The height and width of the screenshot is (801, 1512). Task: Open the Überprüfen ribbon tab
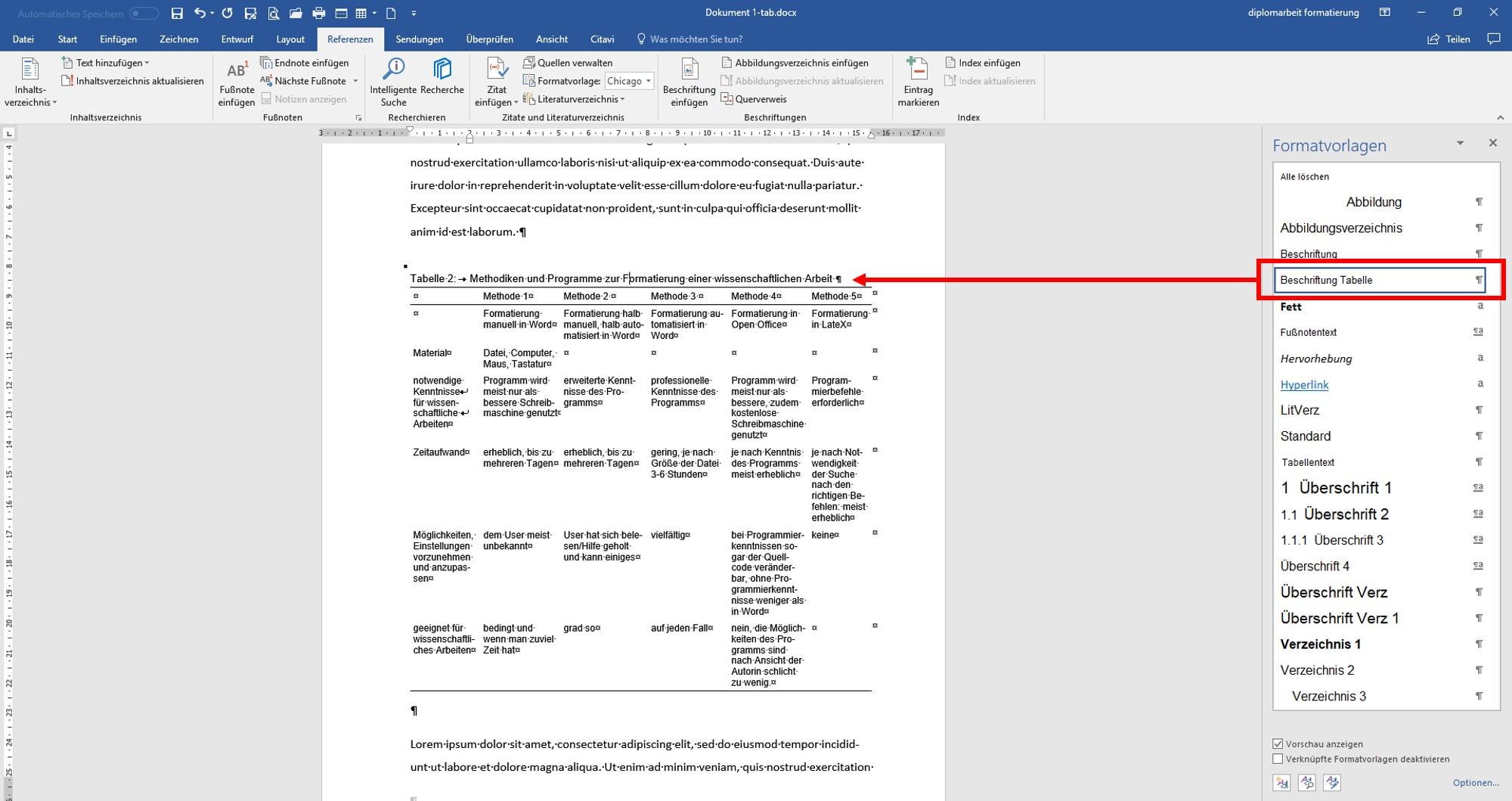(489, 39)
